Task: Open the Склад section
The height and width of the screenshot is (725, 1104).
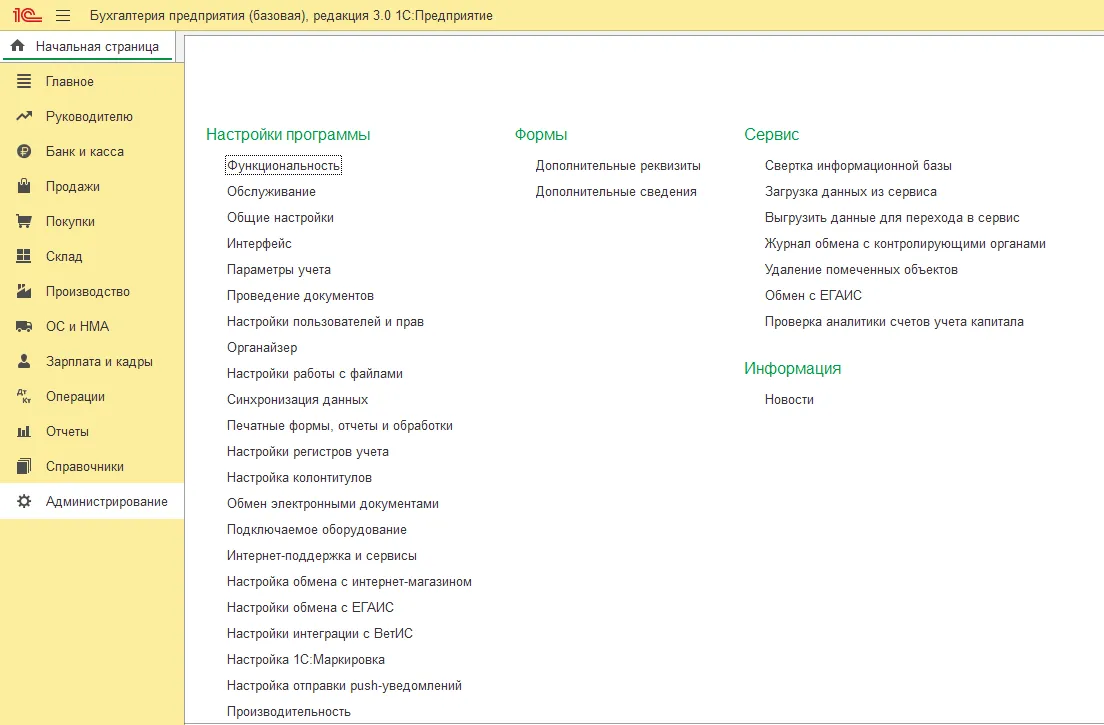Action: pos(64,256)
